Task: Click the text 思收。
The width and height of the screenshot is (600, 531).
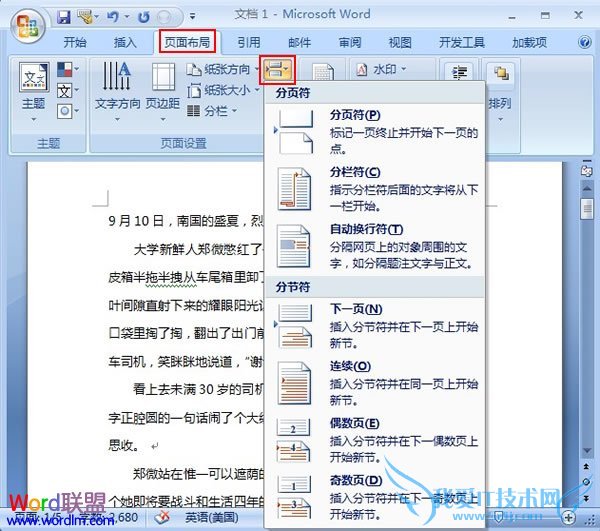Action: [x=124, y=445]
